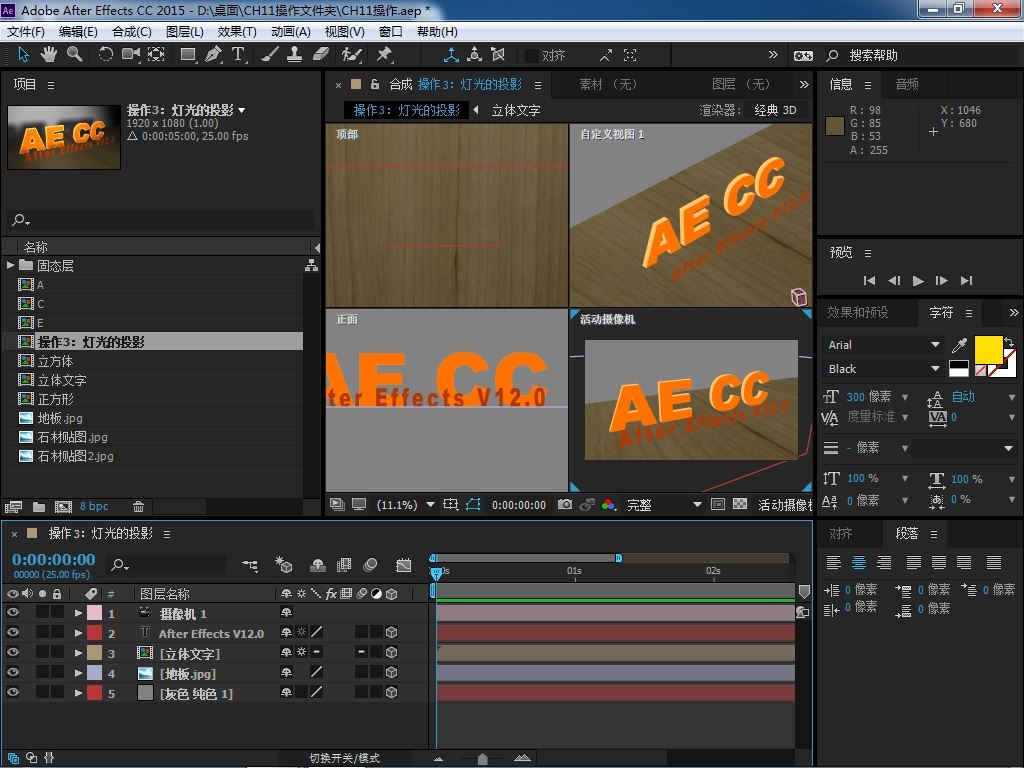Open the 动画(A) menu

(x=290, y=31)
